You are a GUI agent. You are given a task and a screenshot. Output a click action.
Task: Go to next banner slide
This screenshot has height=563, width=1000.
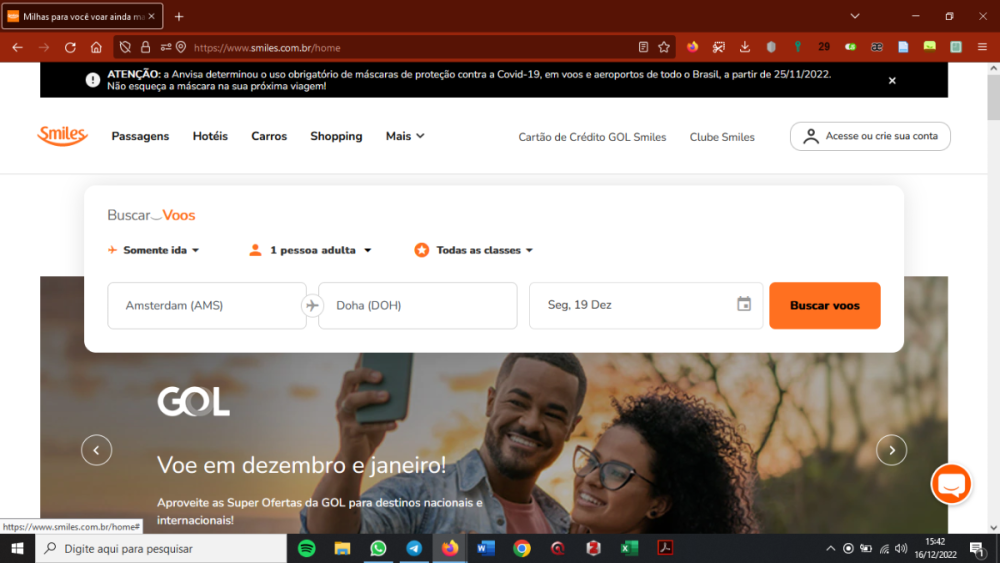[892, 450]
